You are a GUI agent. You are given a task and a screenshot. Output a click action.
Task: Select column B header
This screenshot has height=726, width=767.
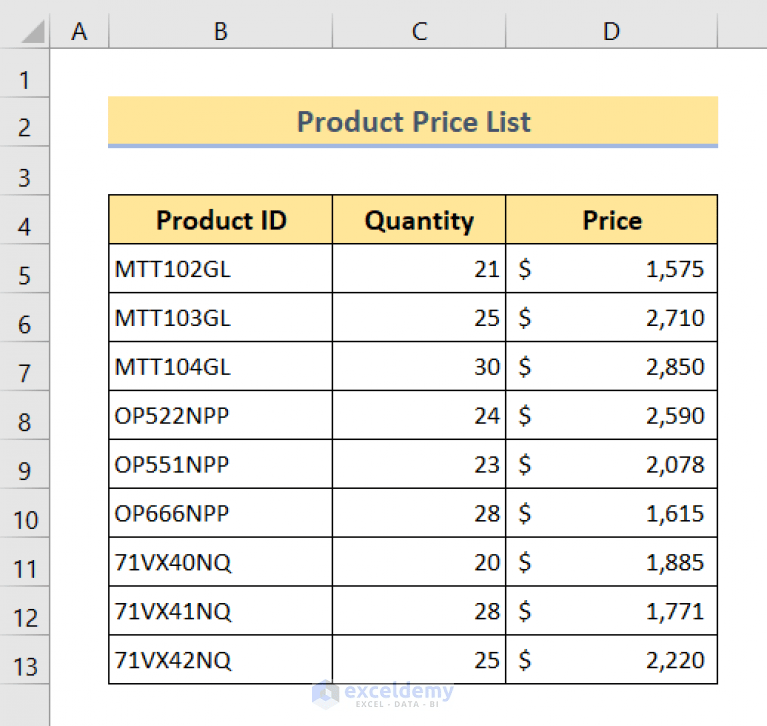click(221, 31)
